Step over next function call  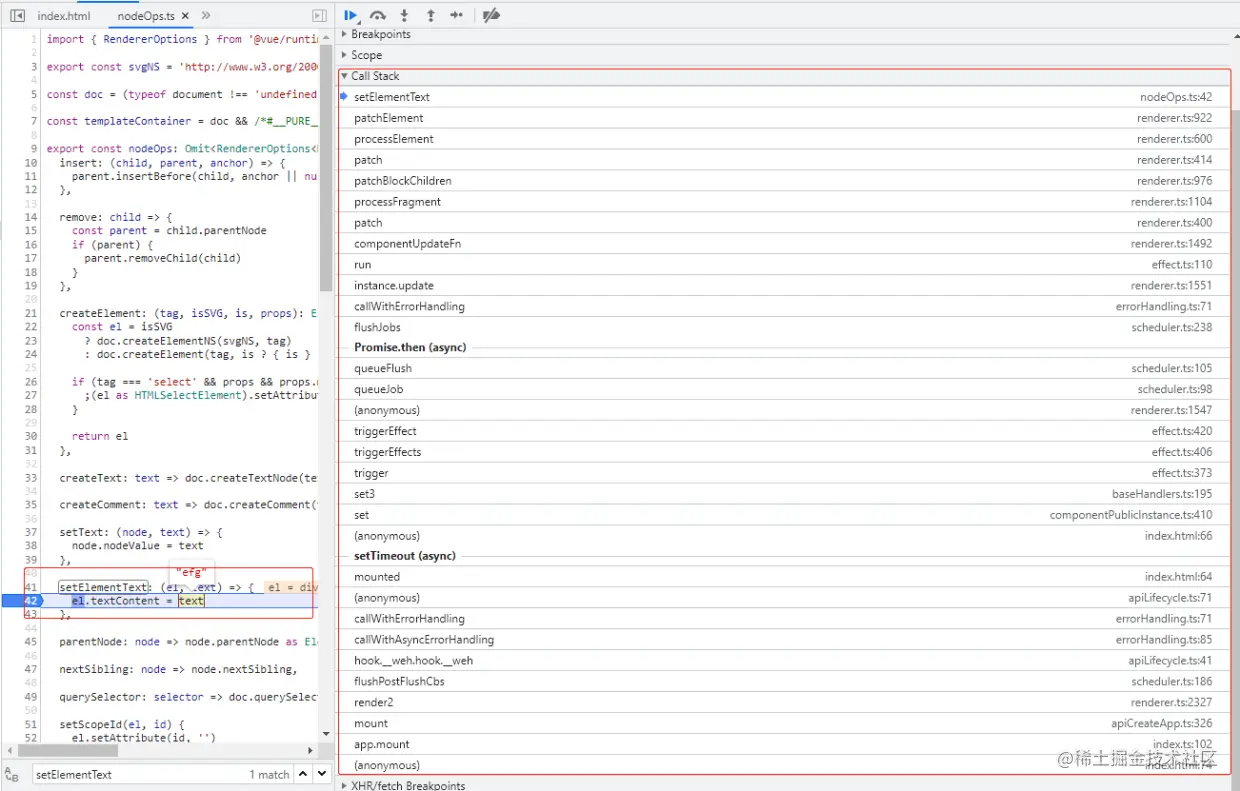click(x=378, y=15)
